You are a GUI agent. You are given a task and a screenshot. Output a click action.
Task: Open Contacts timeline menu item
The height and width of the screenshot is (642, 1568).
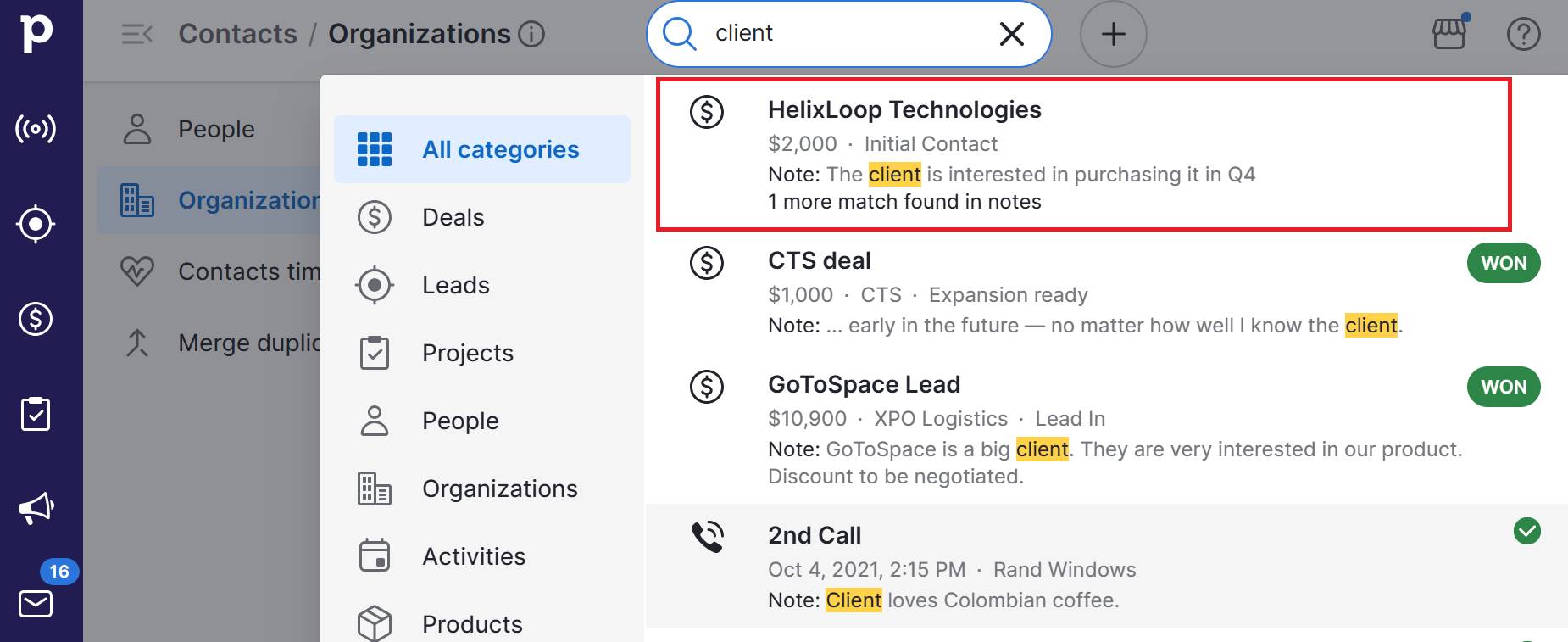pyautogui.click(x=209, y=271)
